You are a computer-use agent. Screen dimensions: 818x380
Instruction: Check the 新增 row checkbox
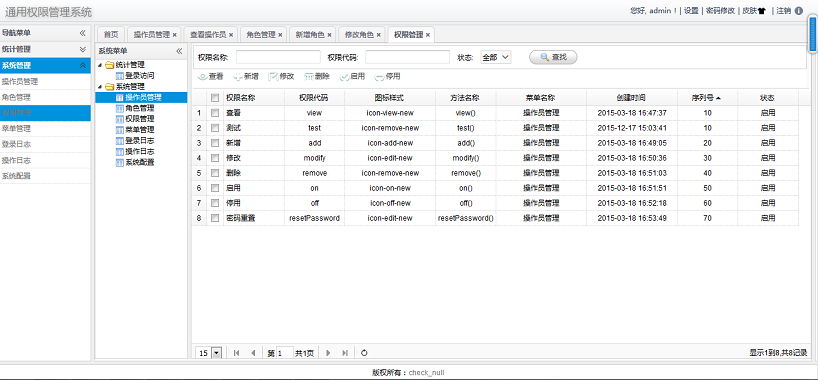tap(215, 143)
